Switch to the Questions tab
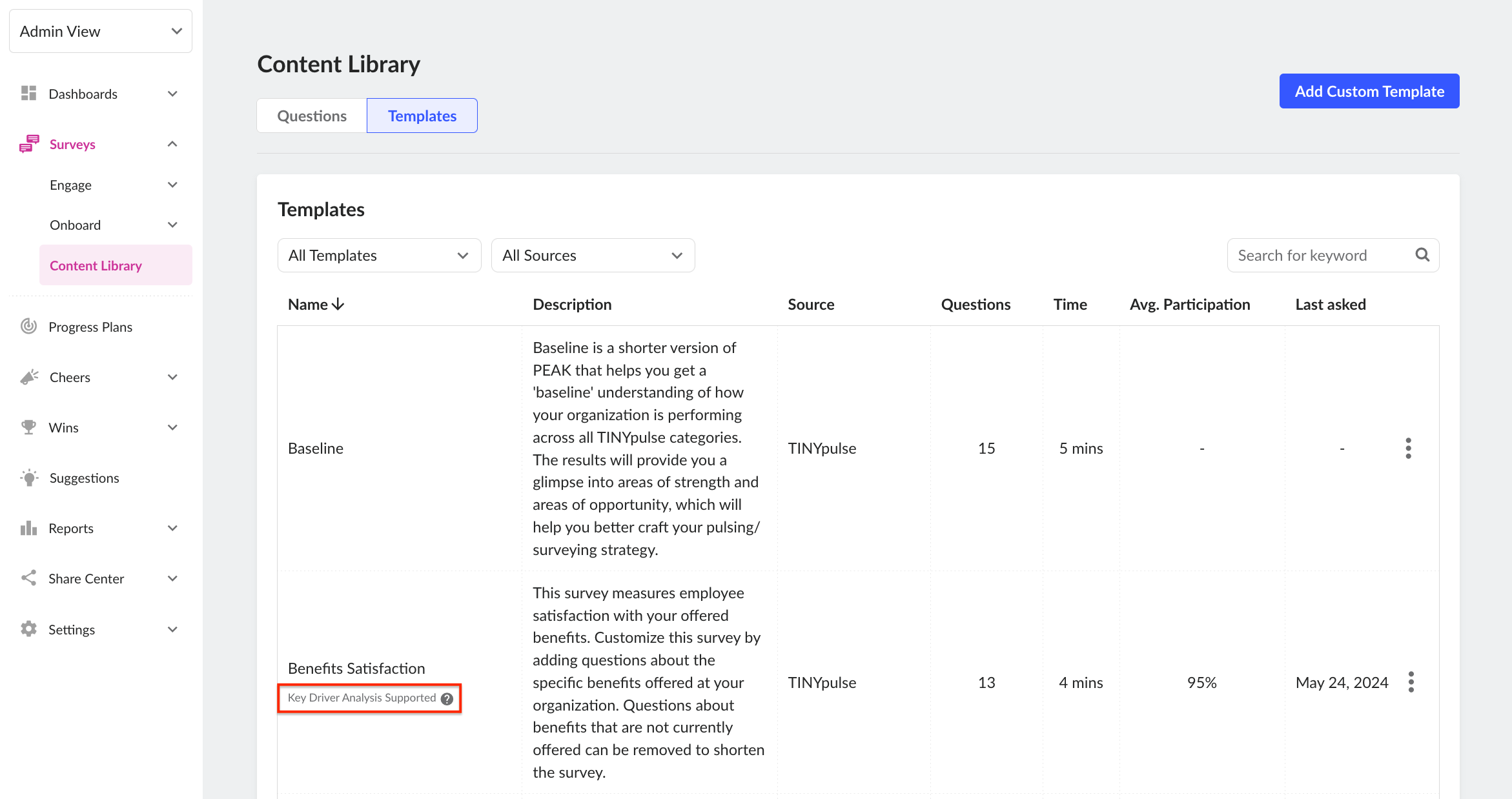 pos(312,116)
